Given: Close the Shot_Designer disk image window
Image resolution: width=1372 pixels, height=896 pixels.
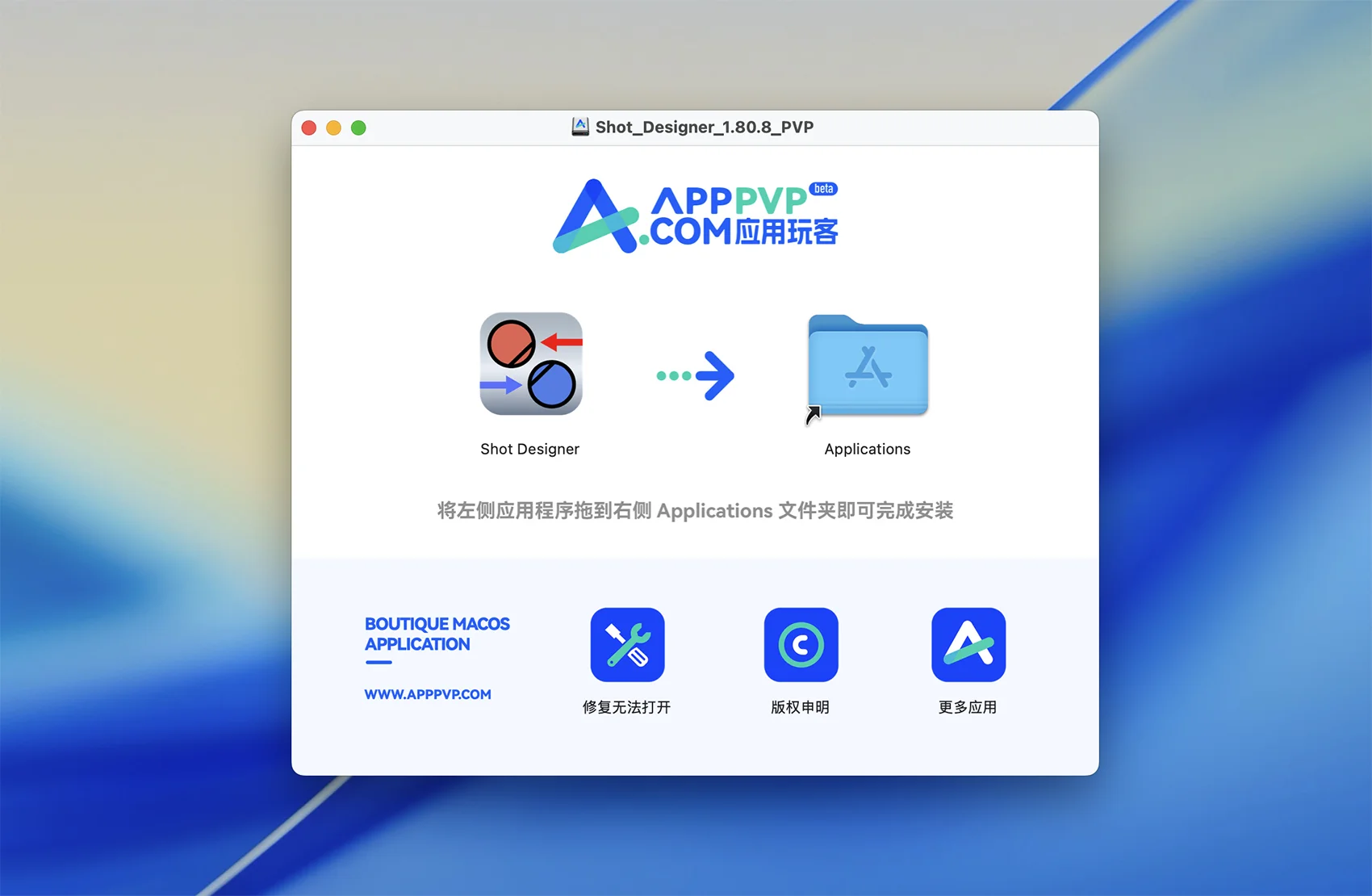Looking at the screenshot, I should (309, 128).
